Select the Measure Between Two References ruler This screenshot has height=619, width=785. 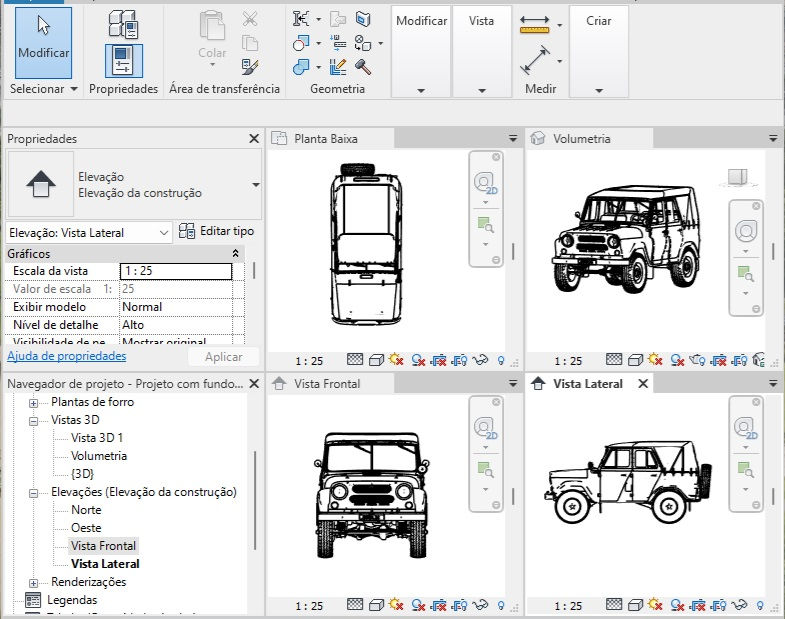tap(535, 24)
